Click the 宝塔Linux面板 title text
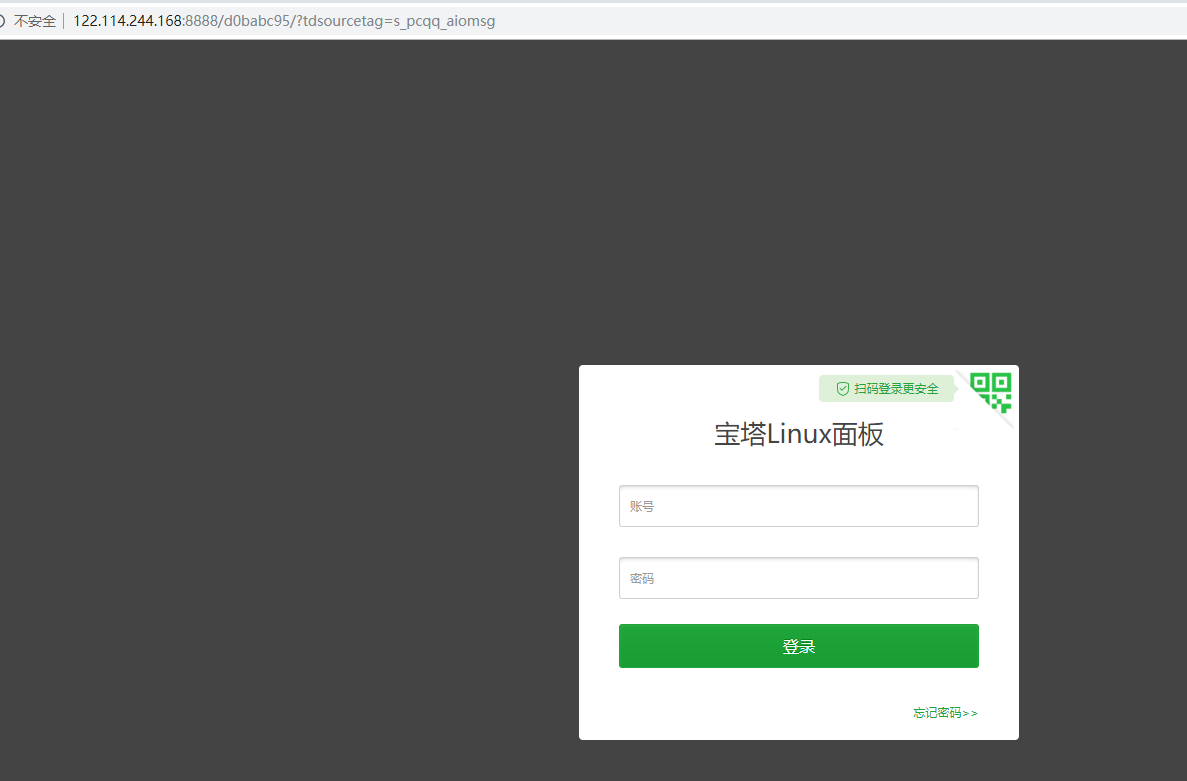 (799, 435)
